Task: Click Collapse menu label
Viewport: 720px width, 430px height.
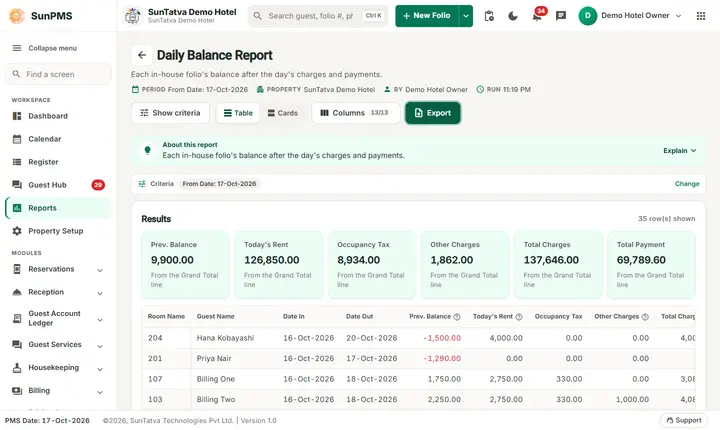Action: pyautogui.click(x=52, y=48)
